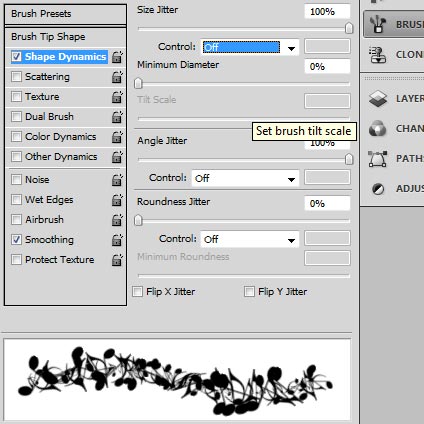The width and height of the screenshot is (424, 424).
Task: Click lock icon next to Noise
Action: (x=117, y=180)
